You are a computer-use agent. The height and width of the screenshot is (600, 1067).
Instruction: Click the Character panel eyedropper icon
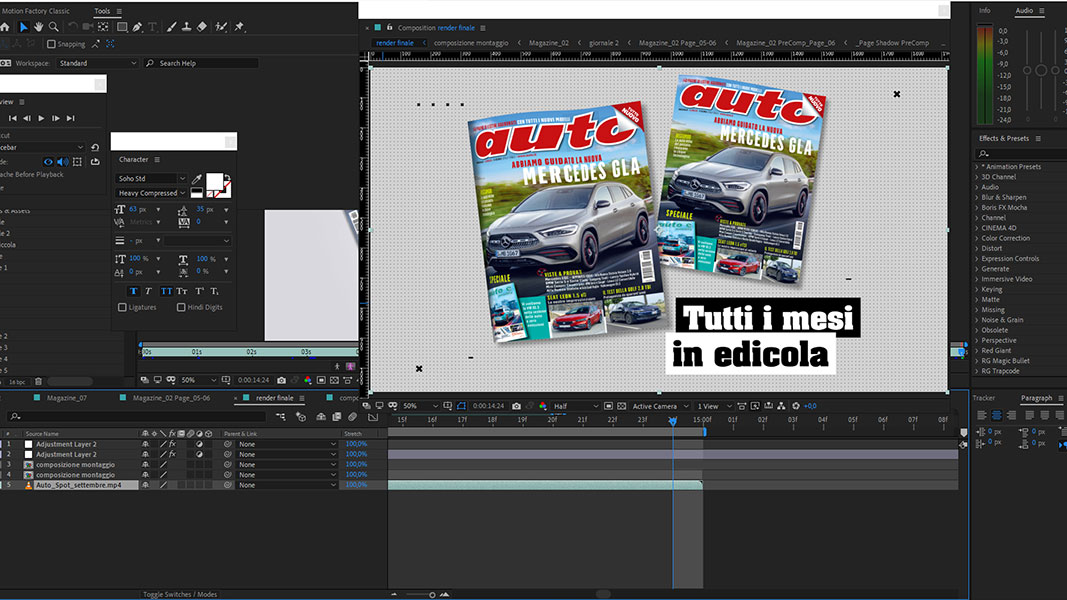pyautogui.click(x=197, y=179)
